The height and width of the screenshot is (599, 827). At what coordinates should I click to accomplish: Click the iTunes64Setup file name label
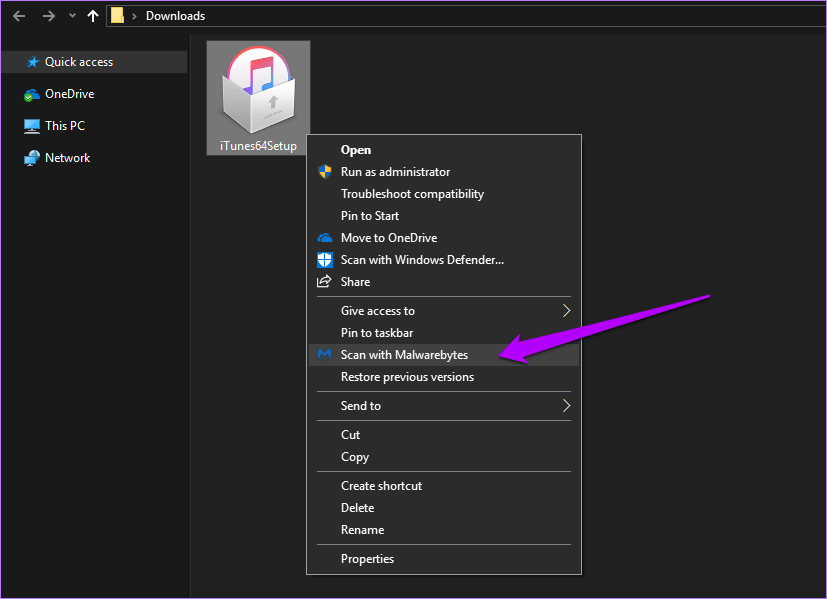click(258, 146)
